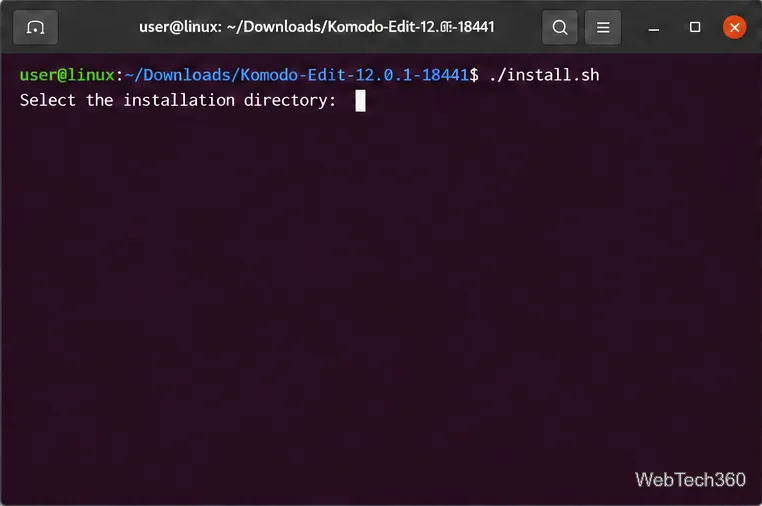Click the green user@linux prompt

(x=67, y=75)
